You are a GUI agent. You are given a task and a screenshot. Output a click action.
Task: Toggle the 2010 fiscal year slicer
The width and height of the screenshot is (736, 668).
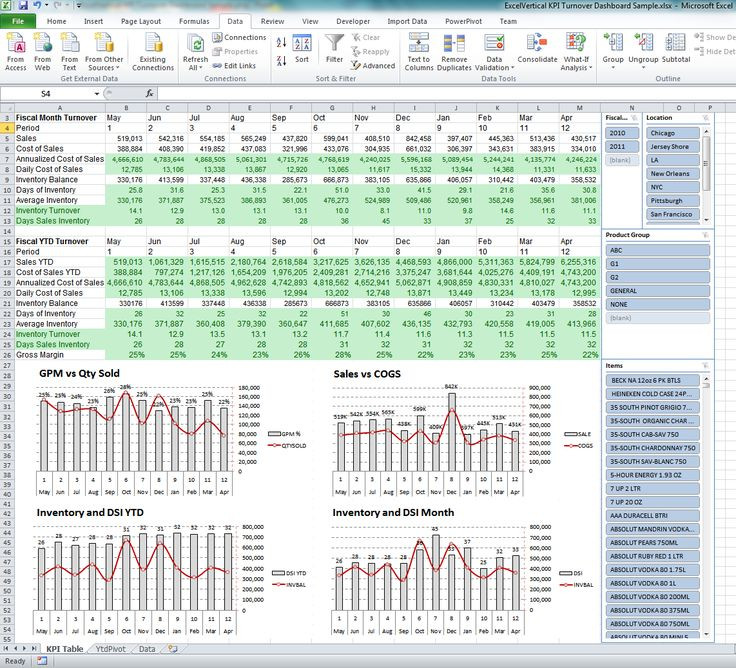pyautogui.click(x=621, y=133)
